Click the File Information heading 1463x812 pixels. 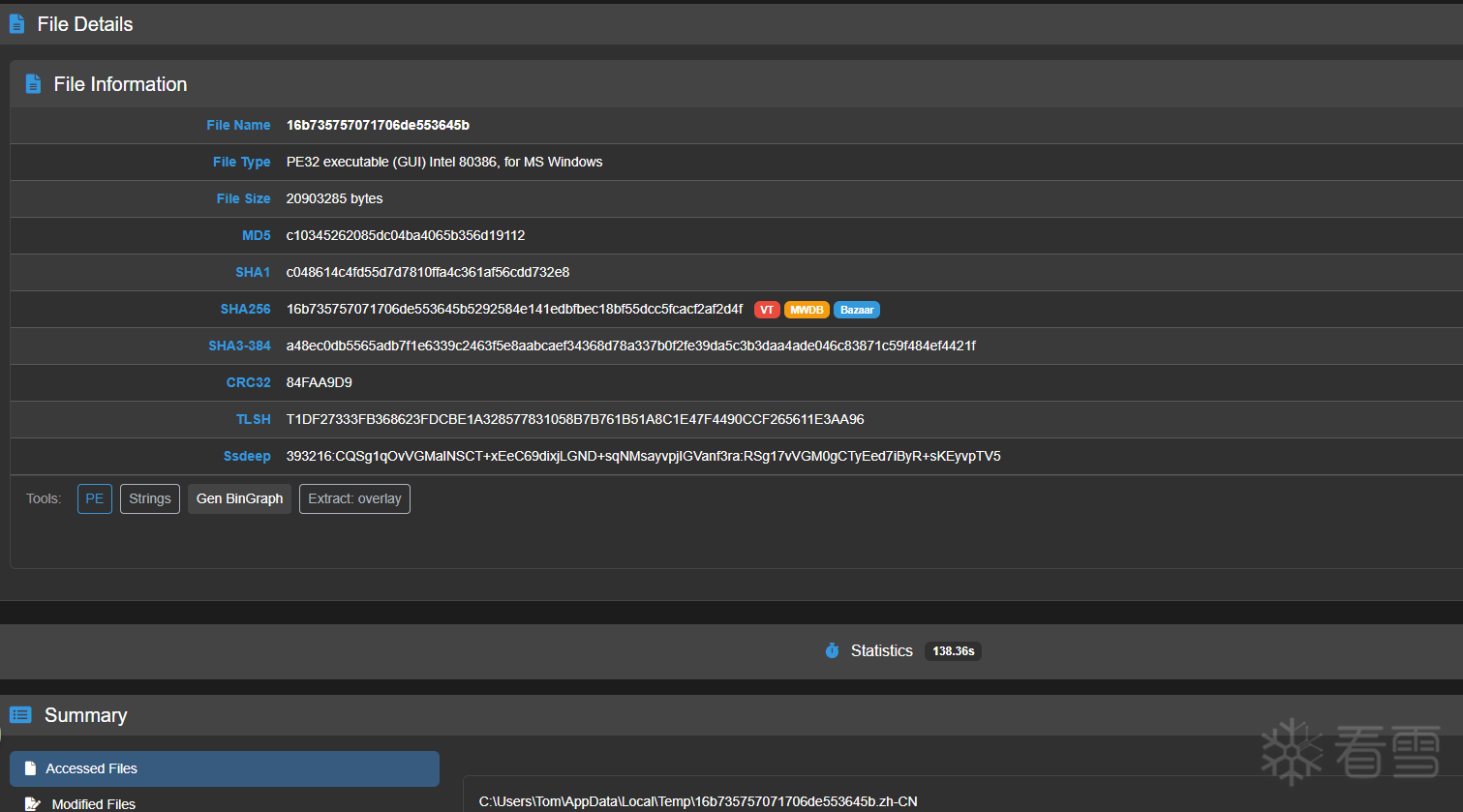pyautogui.click(x=120, y=84)
